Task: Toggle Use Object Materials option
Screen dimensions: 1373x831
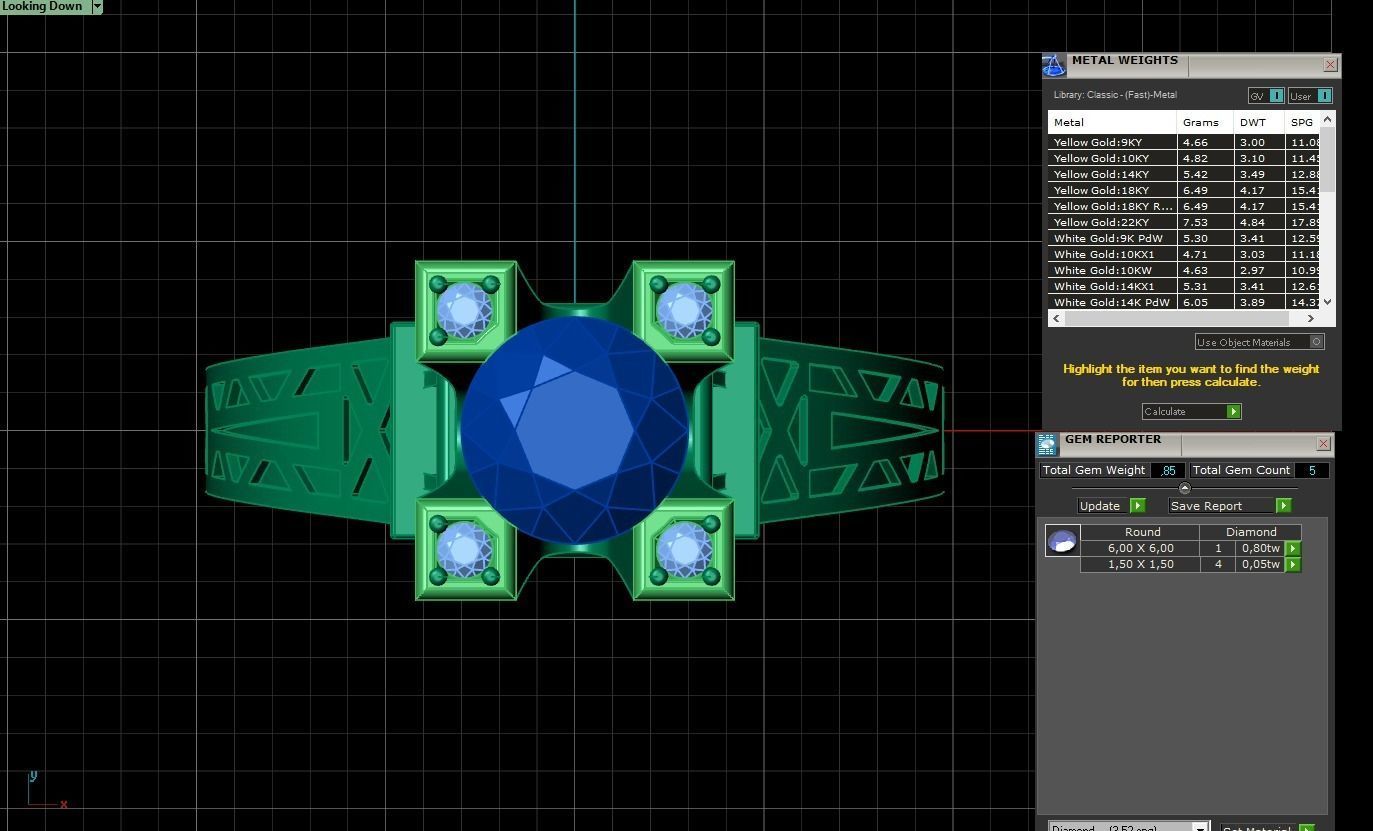Action: (x=1259, y=342)
